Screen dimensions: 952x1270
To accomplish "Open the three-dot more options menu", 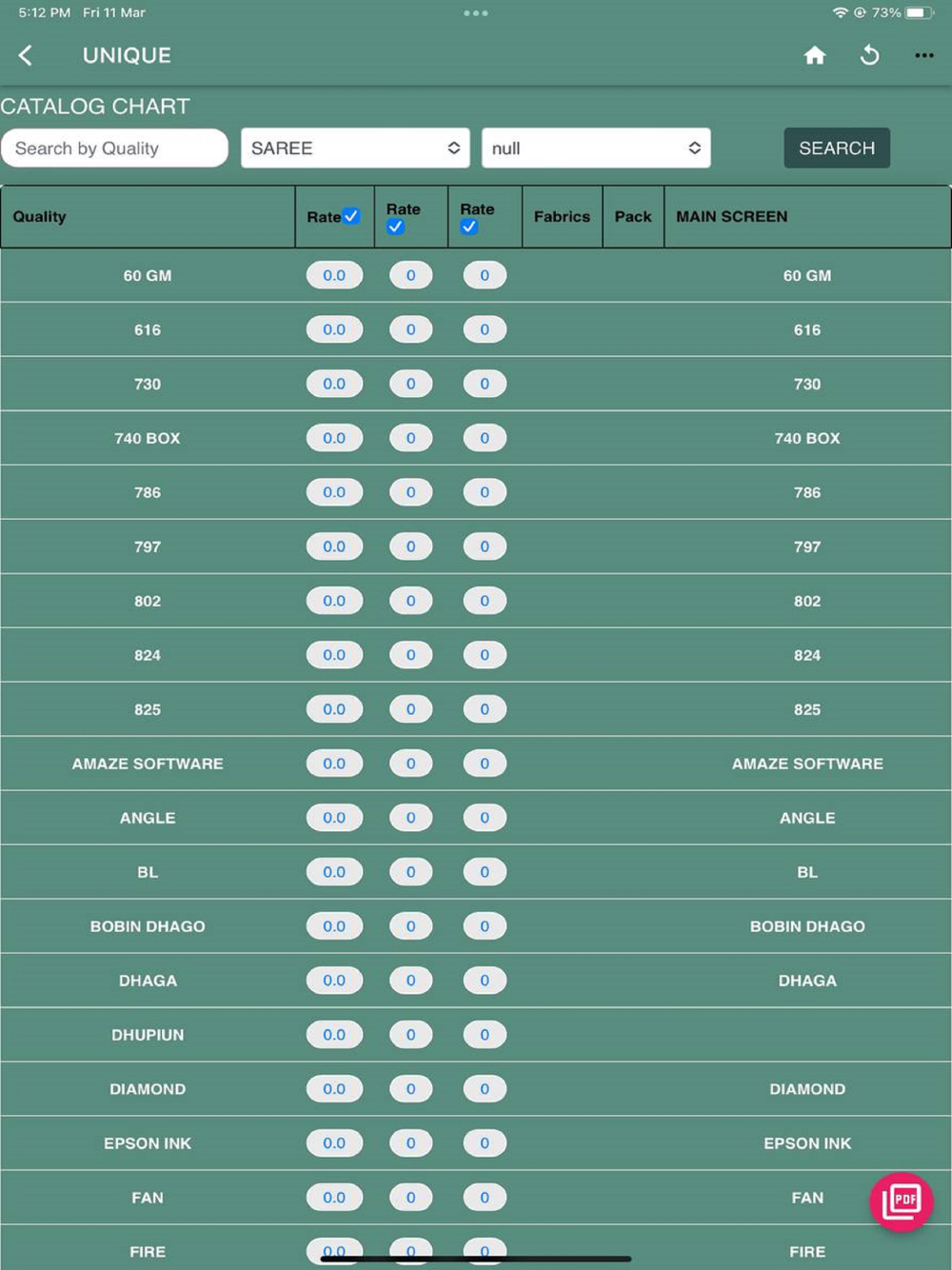I will tap(924, 55).
